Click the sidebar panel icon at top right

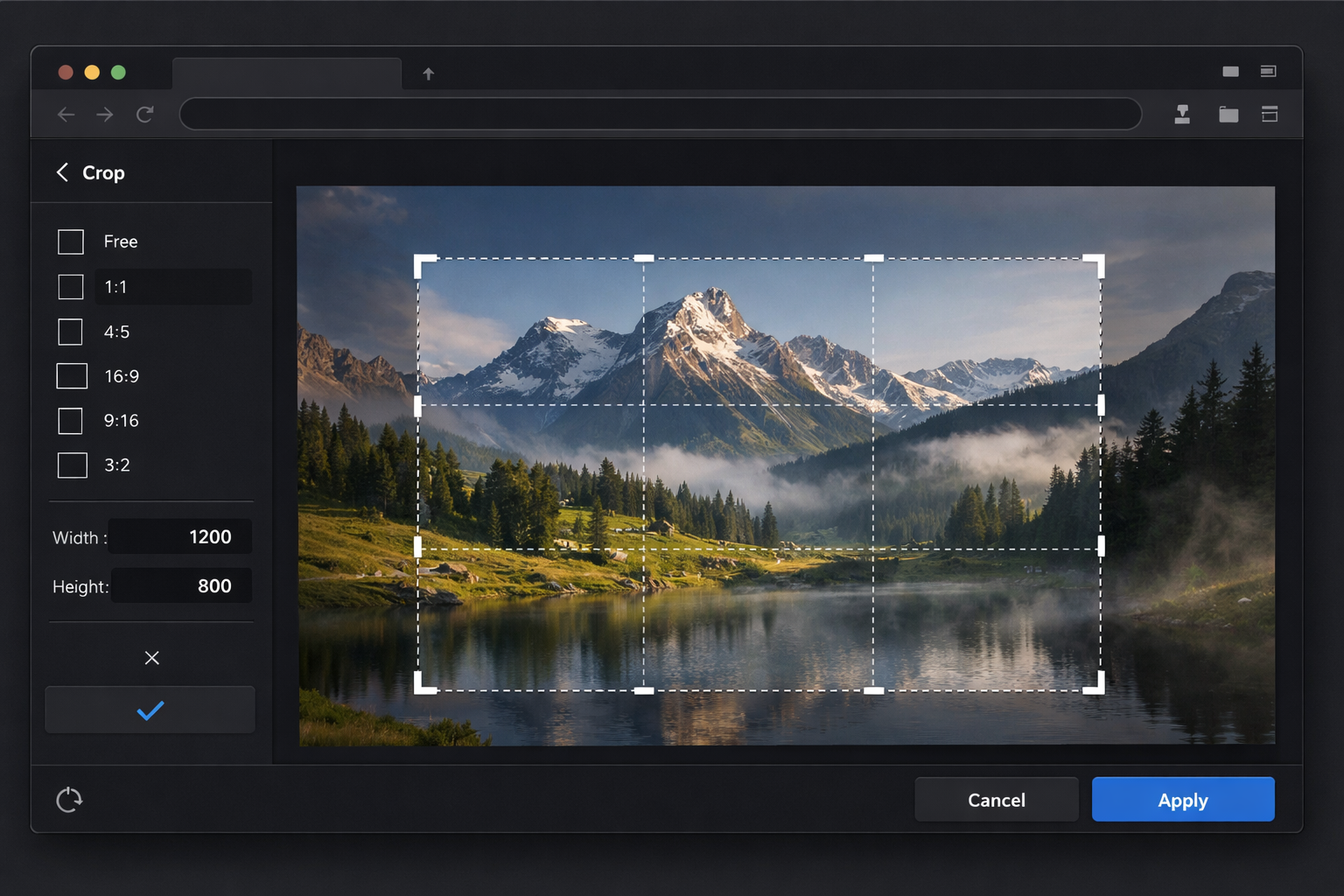point(1268,72)
